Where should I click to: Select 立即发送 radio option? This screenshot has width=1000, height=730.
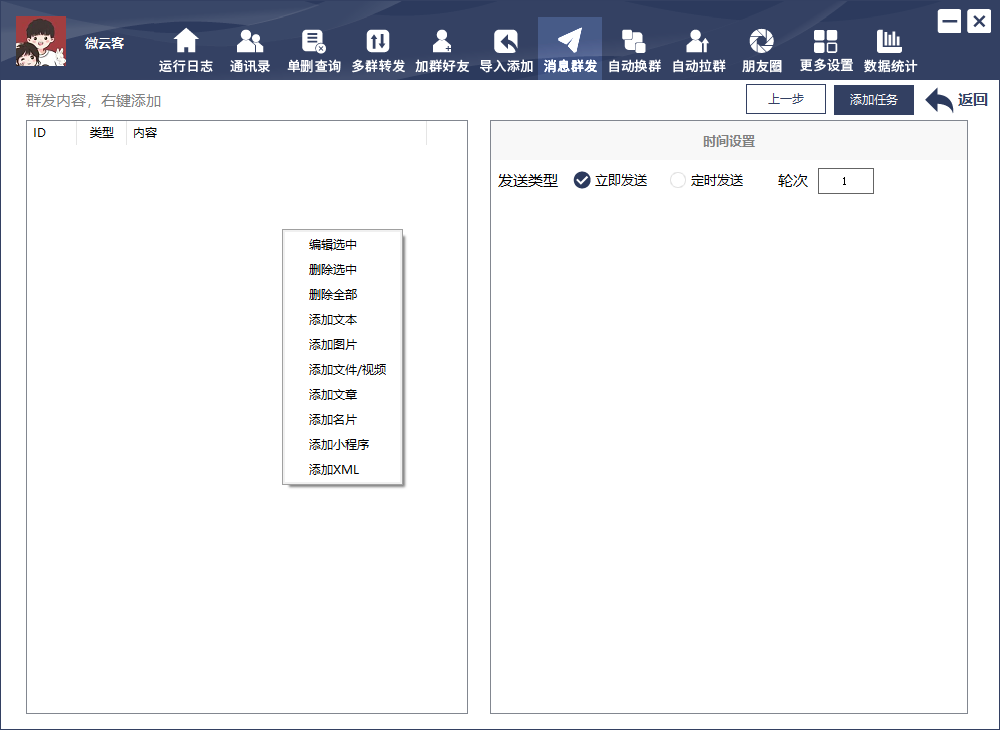[582, 180]
